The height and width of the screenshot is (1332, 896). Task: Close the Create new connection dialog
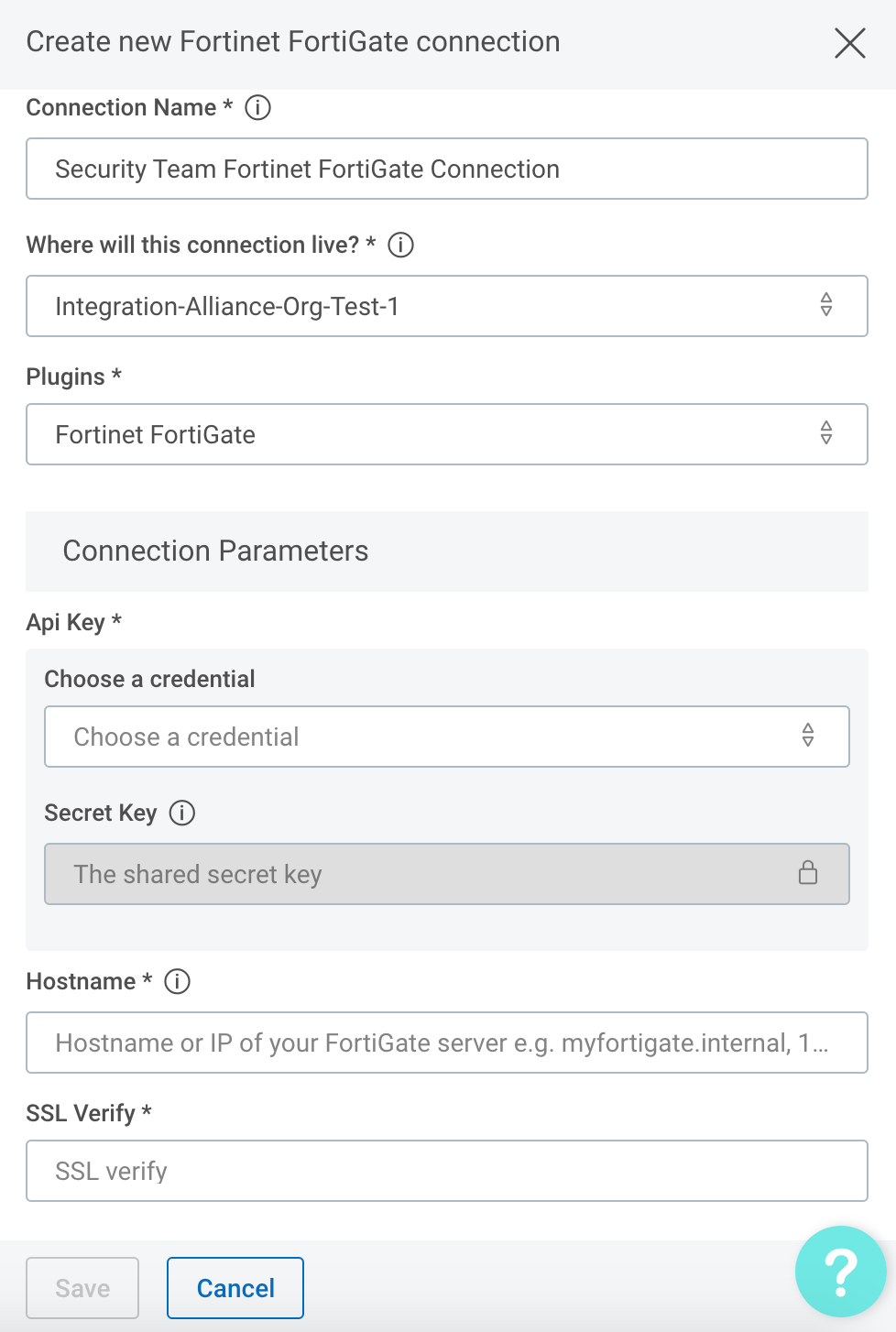pyautogui.click(x=849, y=42)
